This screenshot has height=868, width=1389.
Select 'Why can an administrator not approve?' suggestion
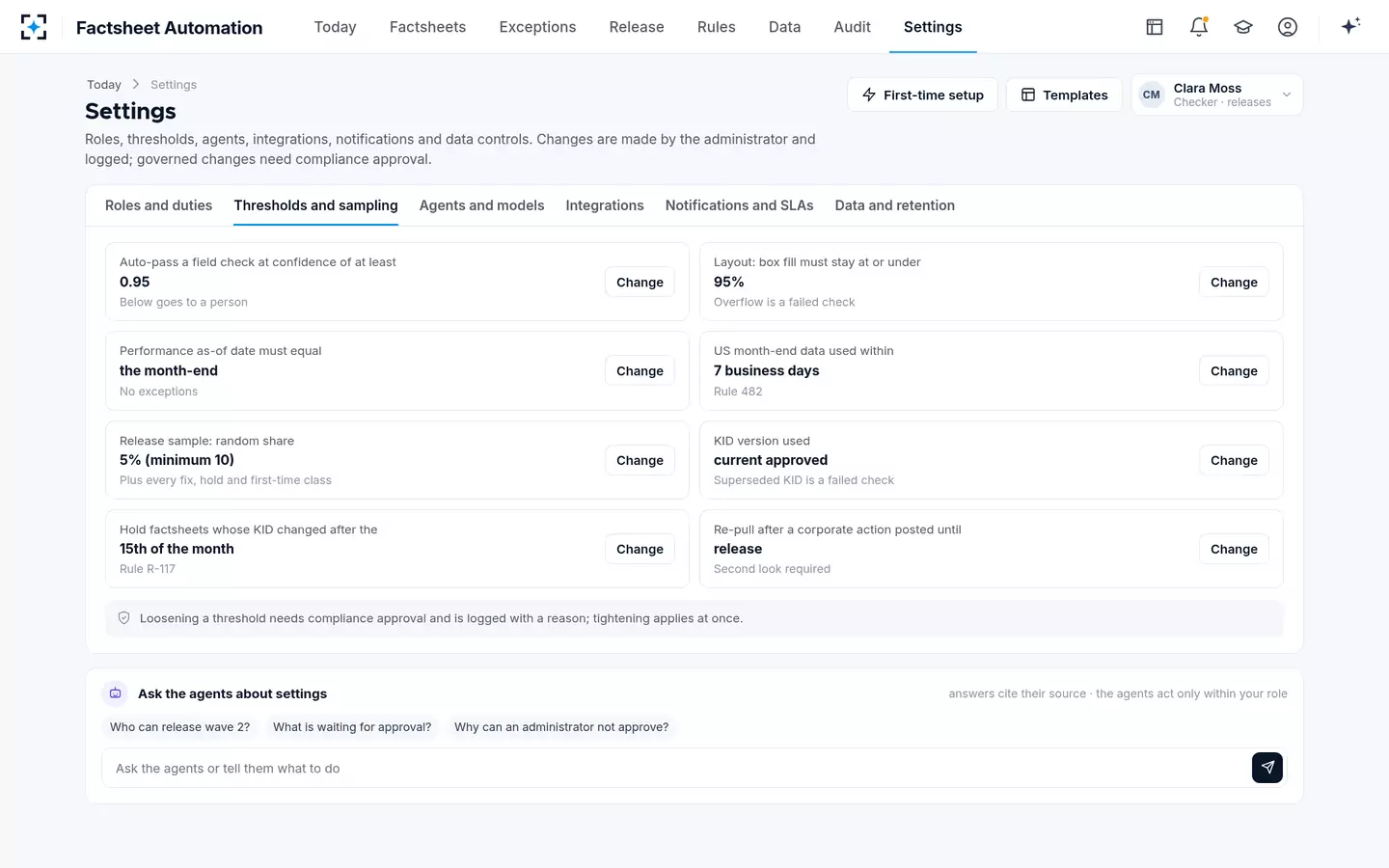[561, 727]
